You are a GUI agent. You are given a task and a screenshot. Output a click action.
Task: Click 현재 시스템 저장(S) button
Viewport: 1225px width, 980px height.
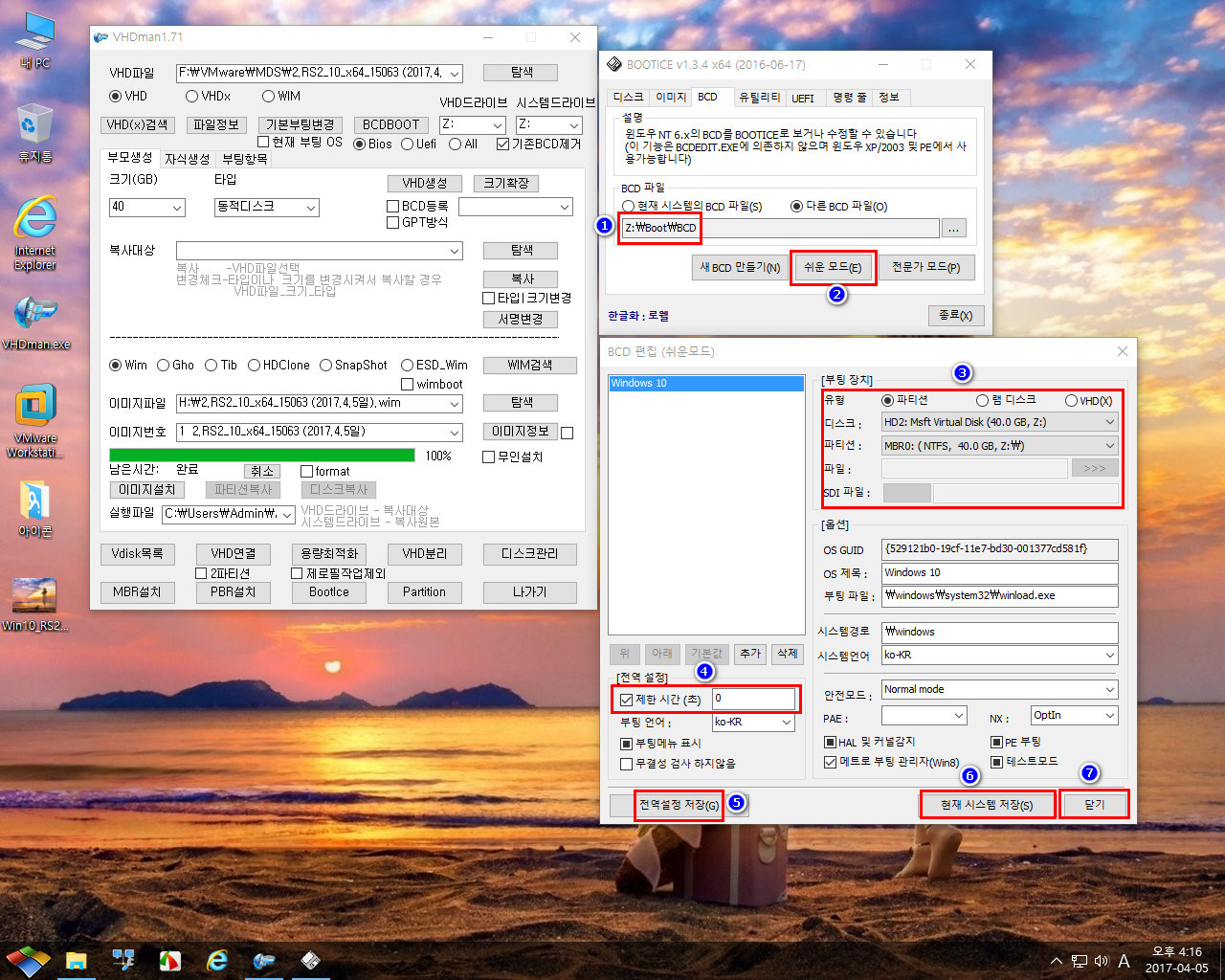[x=987, y=805]
